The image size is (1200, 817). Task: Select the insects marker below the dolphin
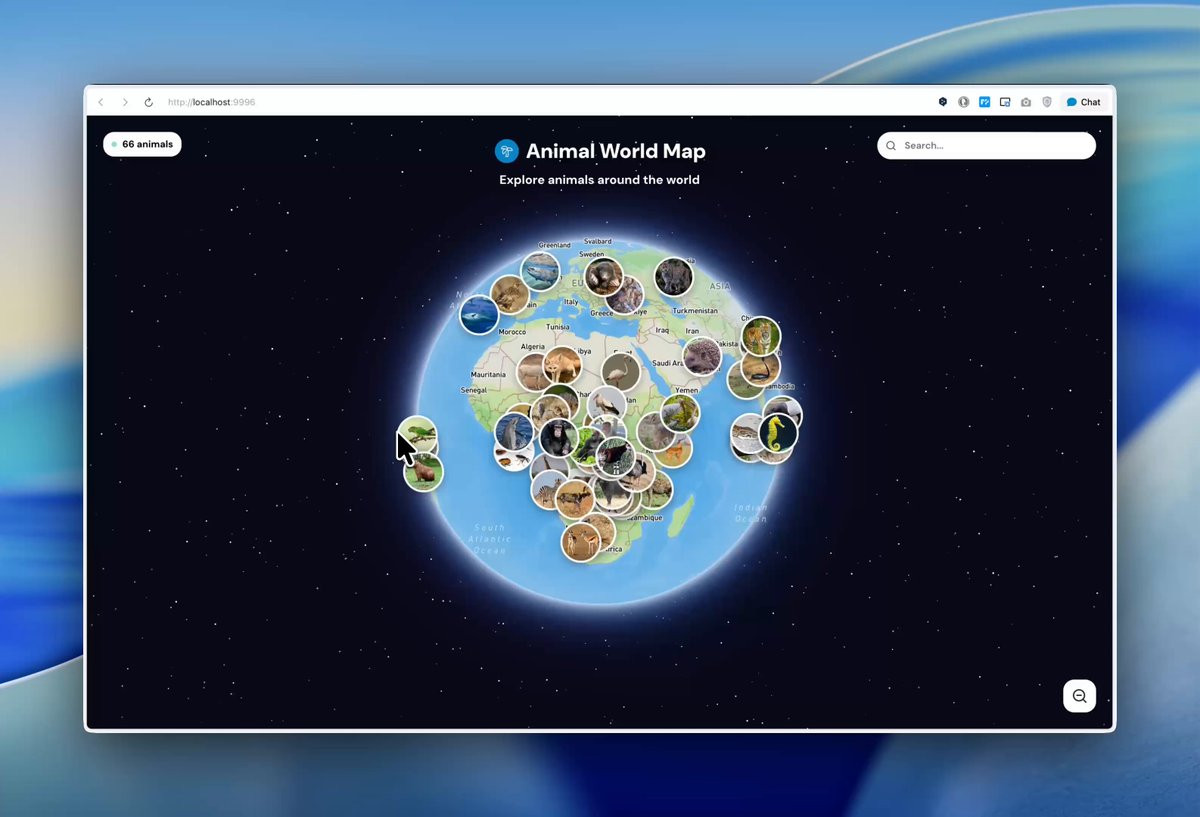click(x=512, y=458)
